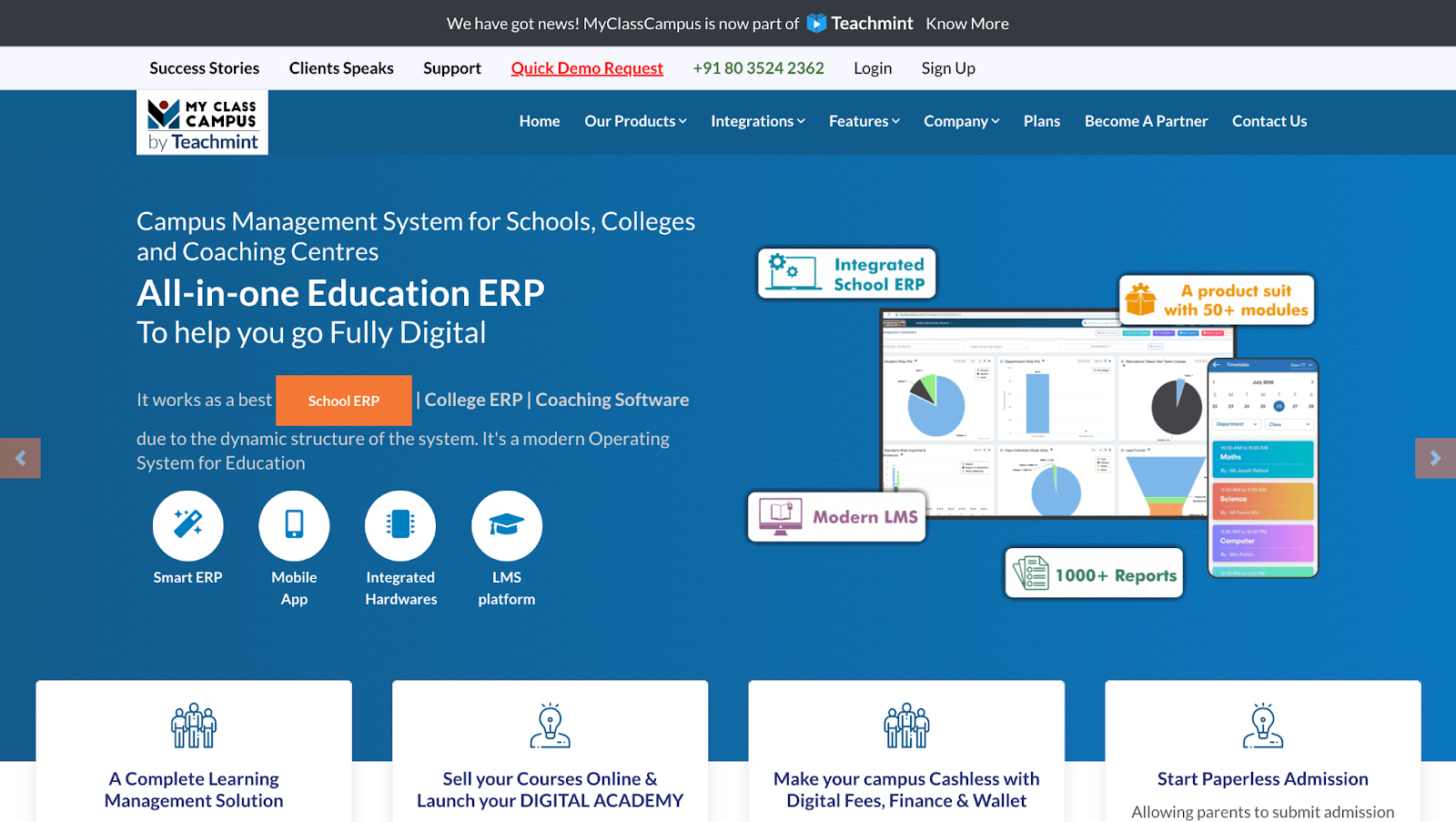Click the orange School ERP button
This screenshot has height=822, width=1456.
(x=344, y=401)
